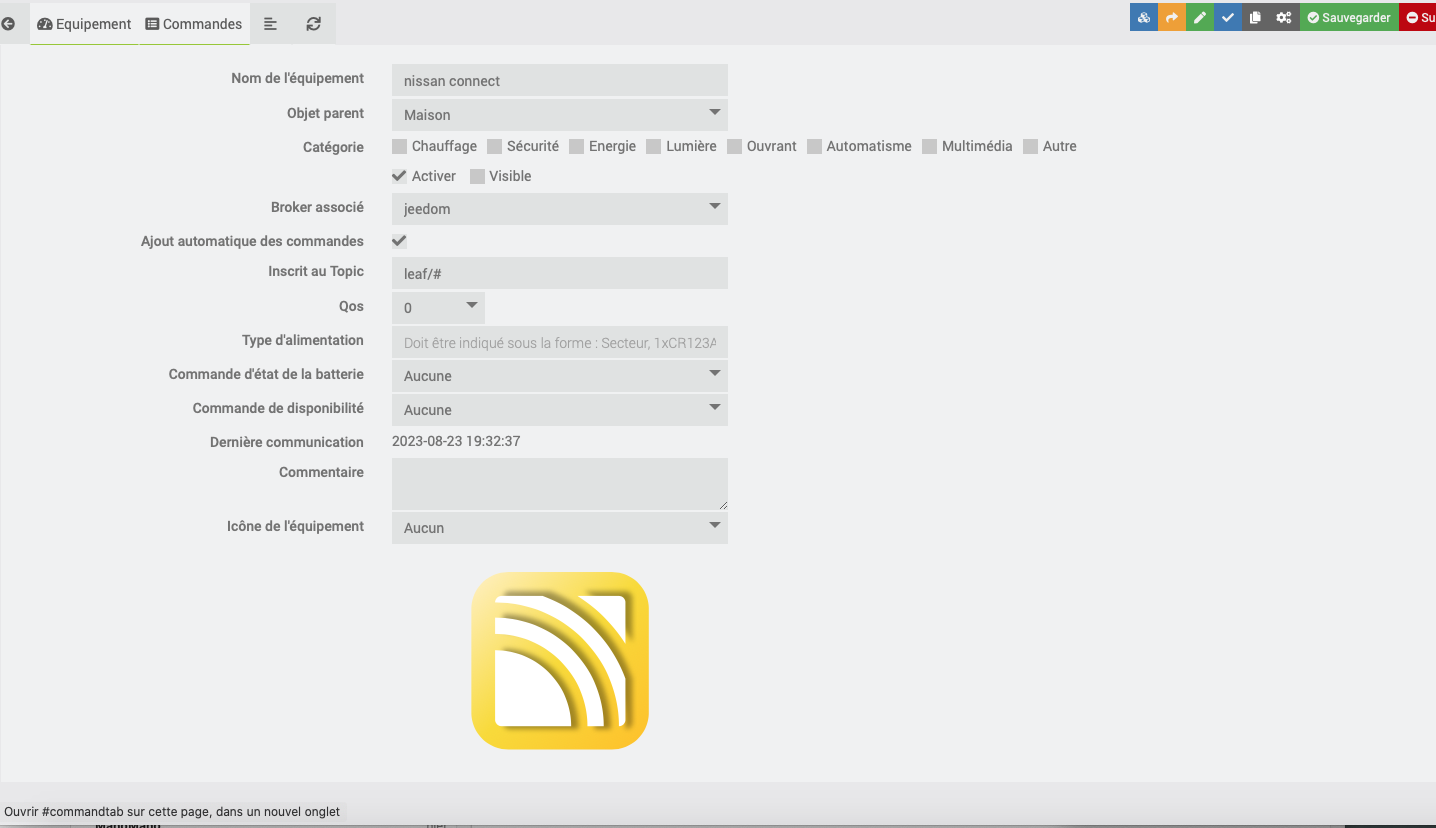1436x828 pixels.
Task: Open the Icône de l'équipement dropdown
Action: tap(560, 527)
